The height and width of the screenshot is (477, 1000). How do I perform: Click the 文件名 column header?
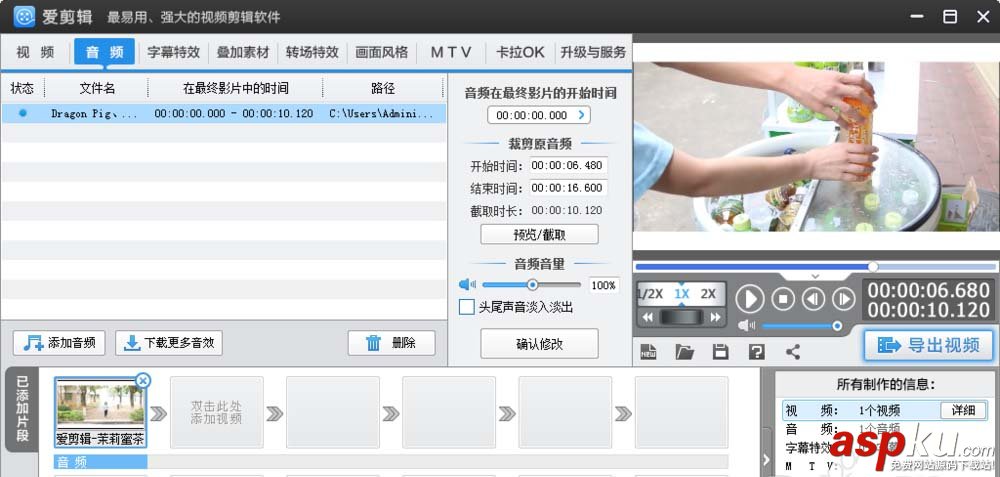coord(97,88)
